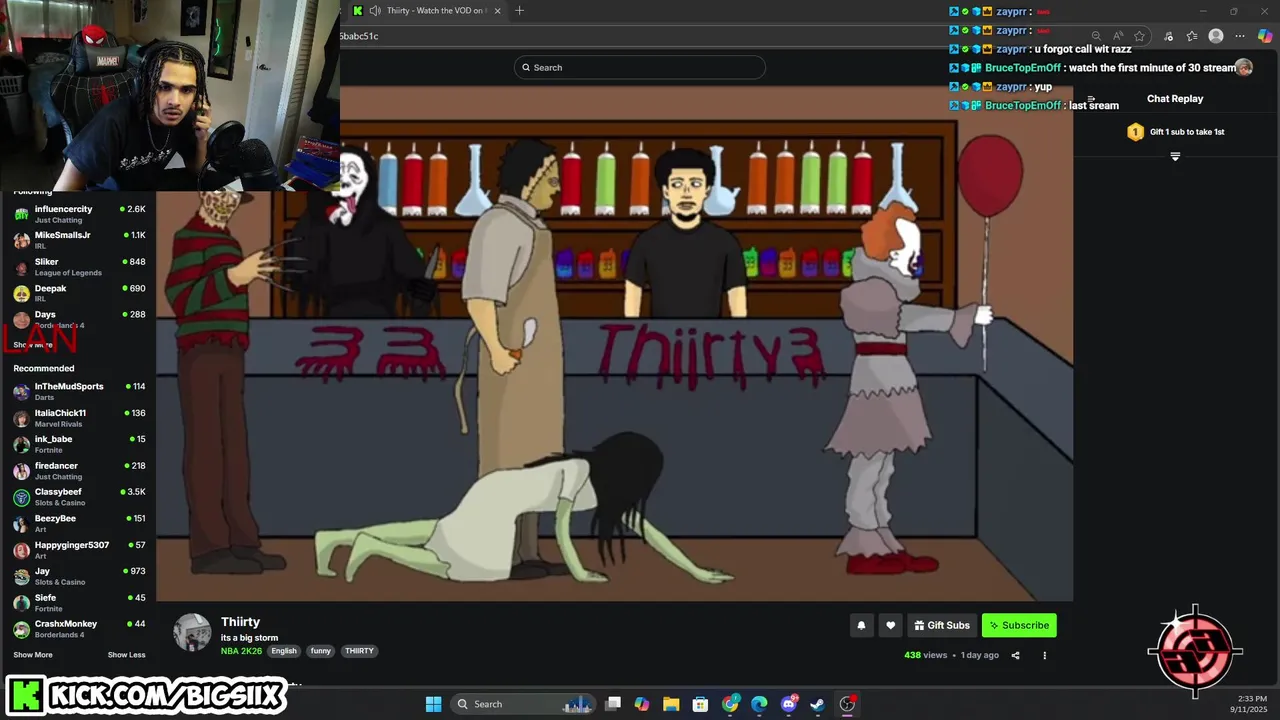The width and height of the screenshot is (1280, 720).
Task: Open Copilot from the taskbar
Action: click(642, 704)
